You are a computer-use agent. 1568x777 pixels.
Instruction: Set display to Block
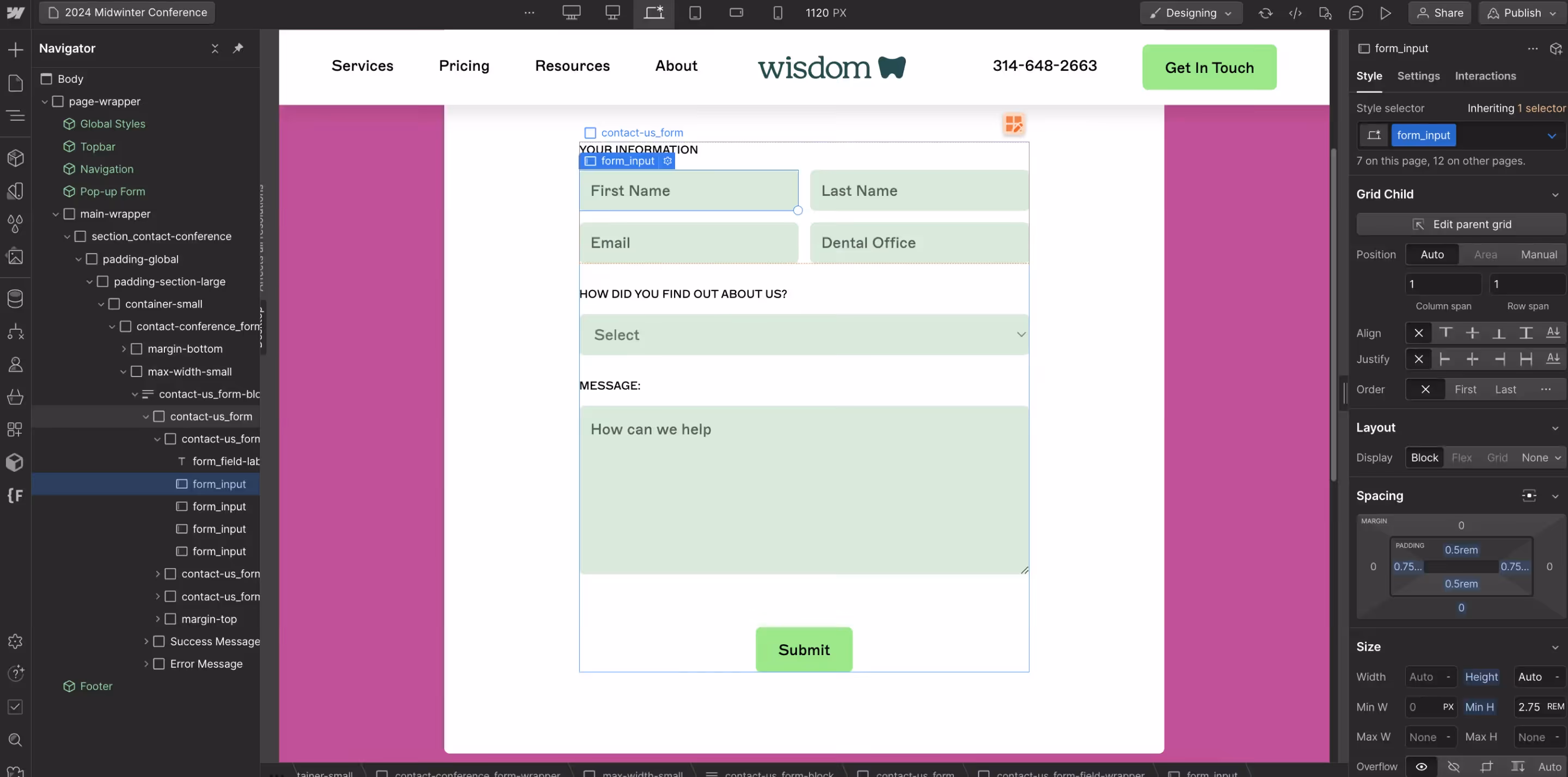click(x=1424, y=458)
